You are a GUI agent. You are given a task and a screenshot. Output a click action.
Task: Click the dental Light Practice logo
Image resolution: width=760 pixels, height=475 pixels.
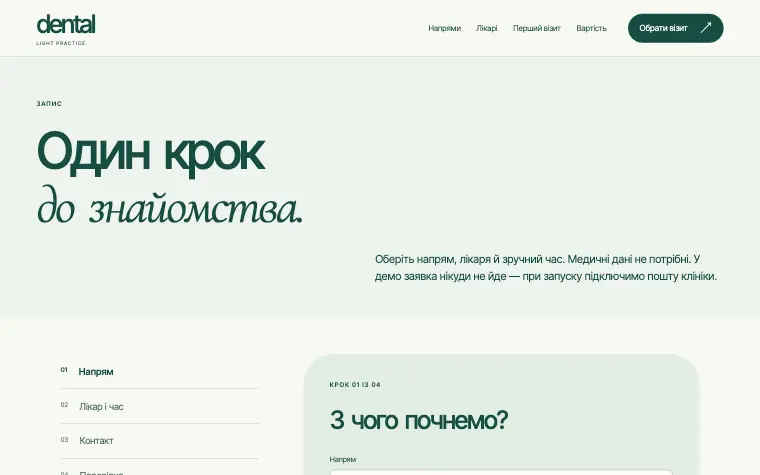[66, 30]
